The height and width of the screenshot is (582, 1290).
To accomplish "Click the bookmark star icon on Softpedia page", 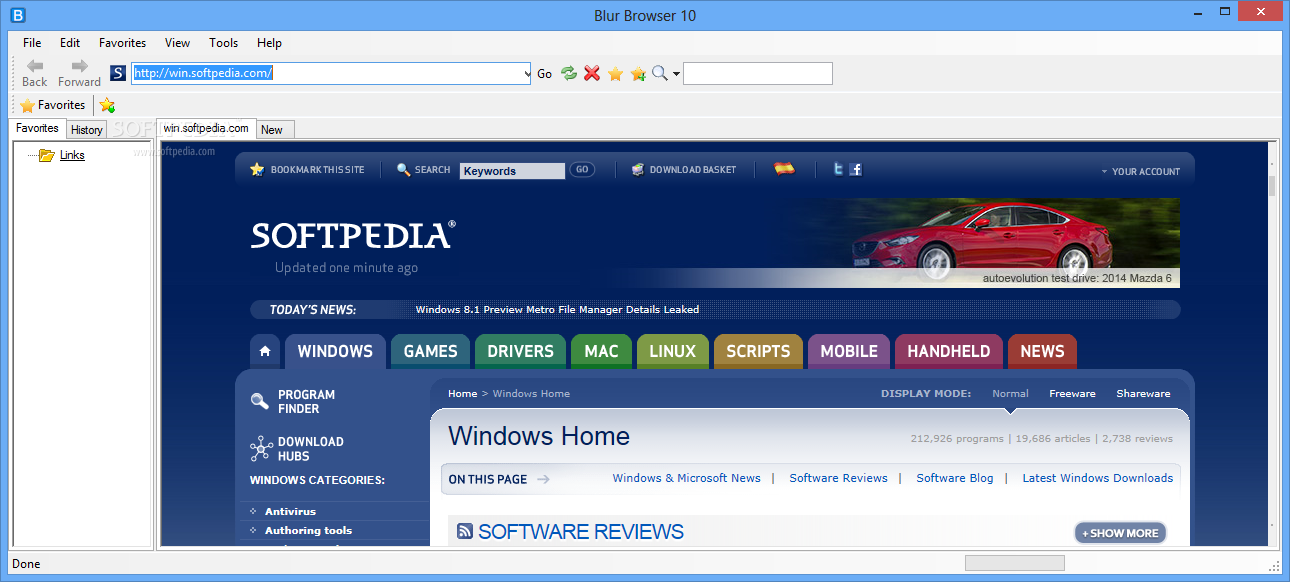I will tap(257, 170).
